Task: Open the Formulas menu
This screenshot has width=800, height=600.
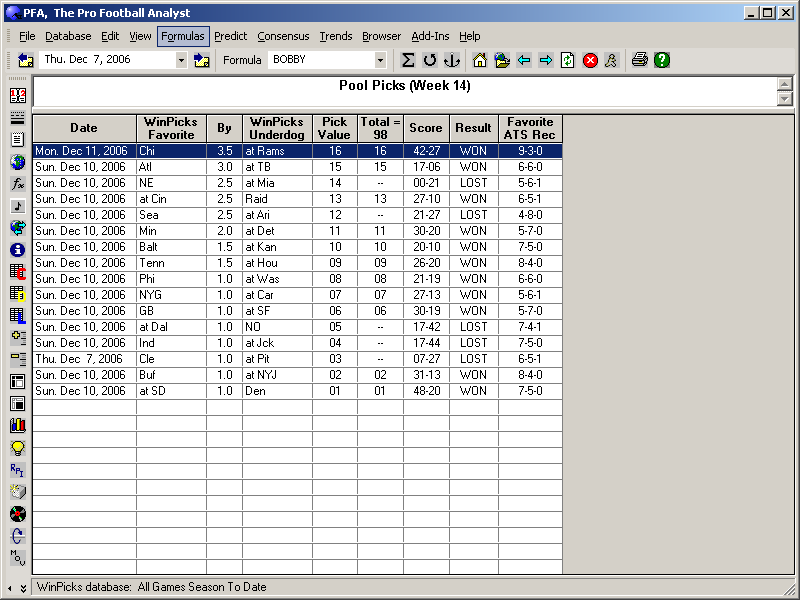Action: [x=183, y=36]
